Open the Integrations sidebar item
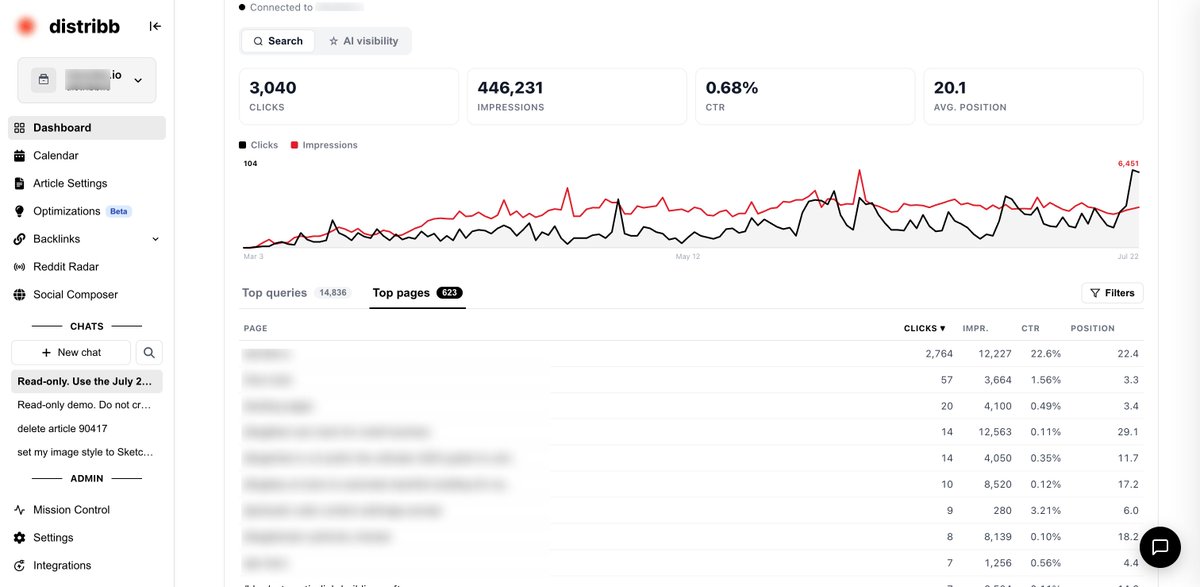1200x587 pixels. (87, 566)
